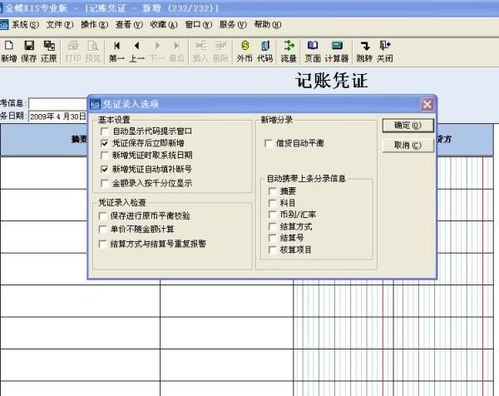Click the 记账凭证 title text

332,81
